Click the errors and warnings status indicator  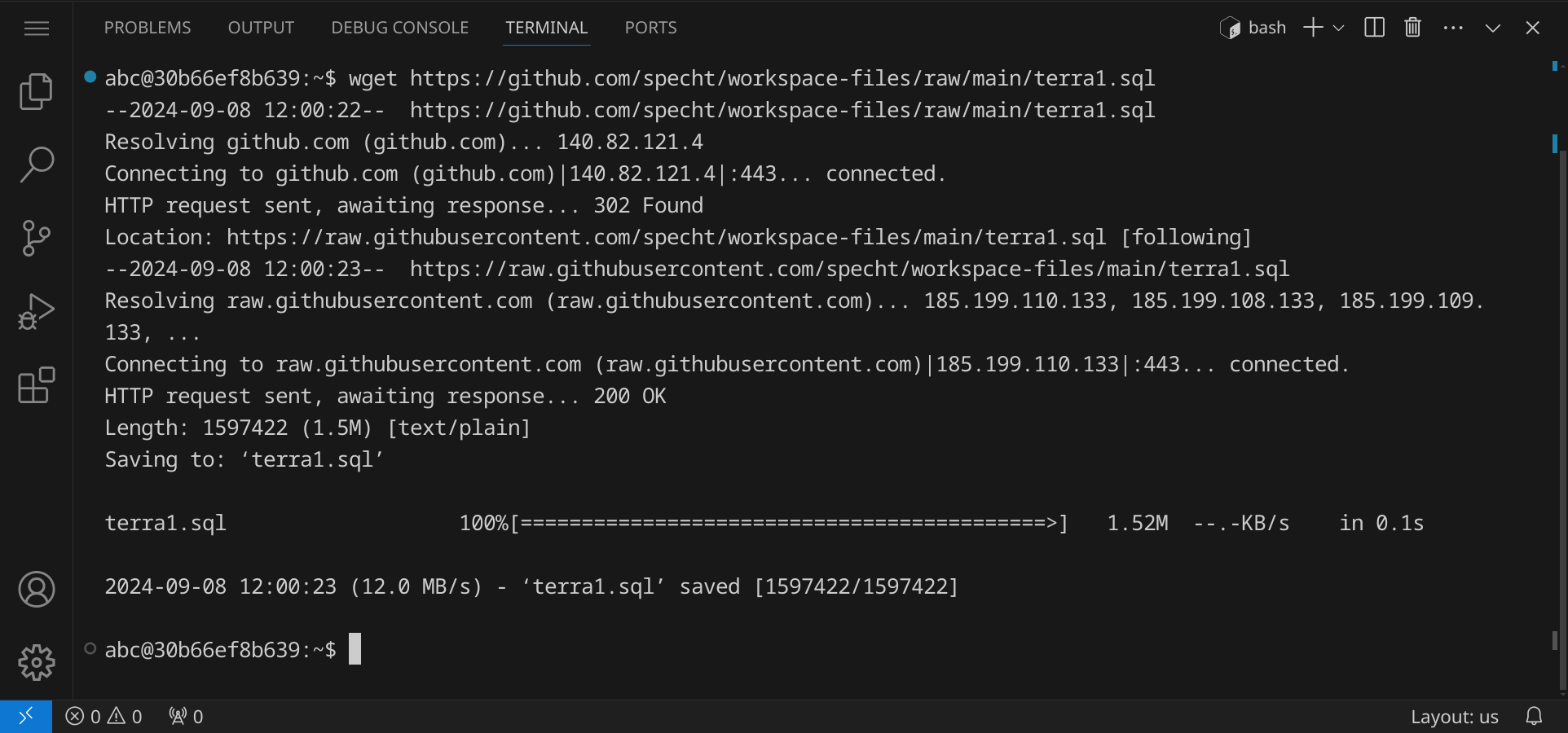(104, 717)
